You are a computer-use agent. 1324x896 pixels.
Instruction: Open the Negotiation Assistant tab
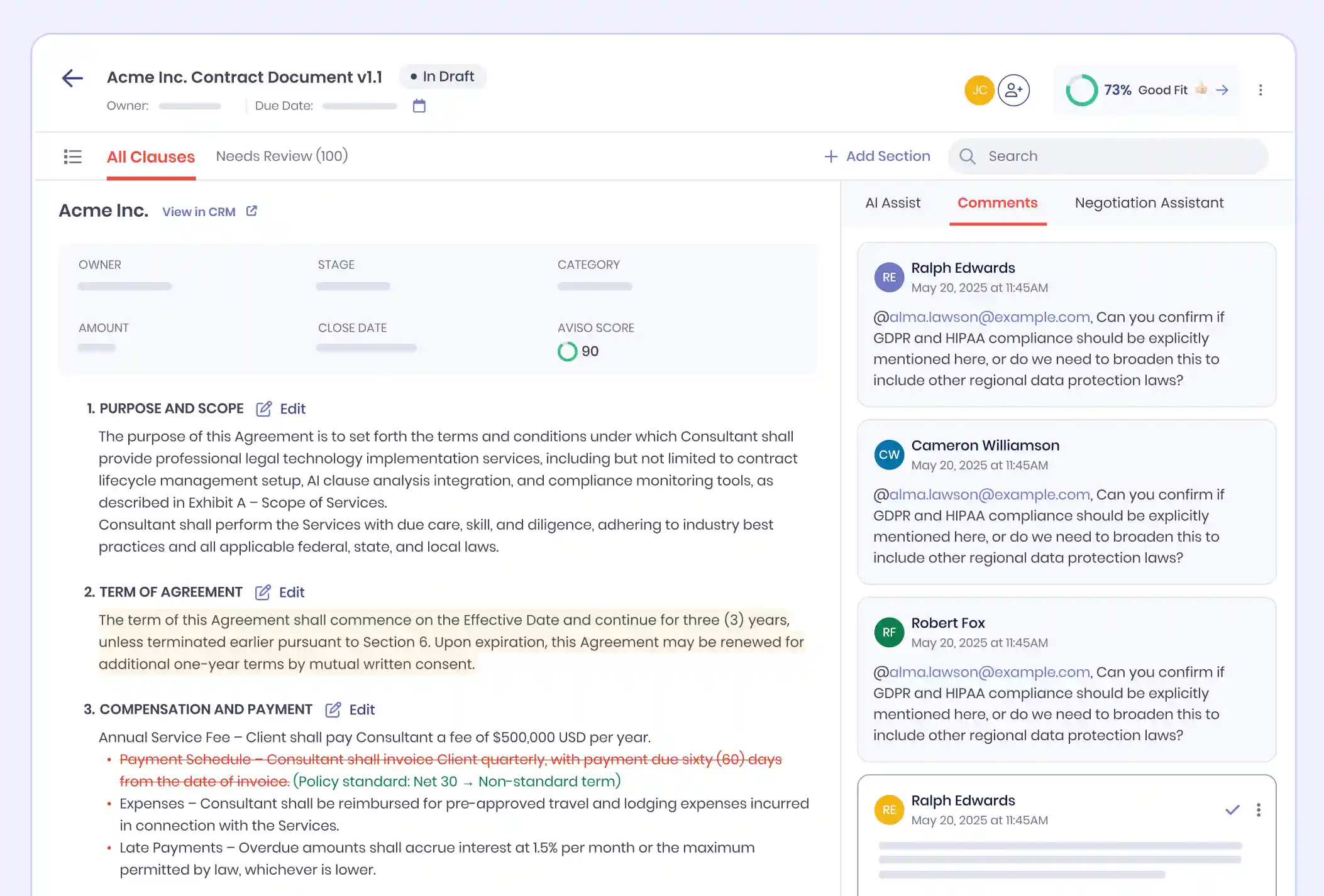pyautogui.click(x=1149, y=203)
